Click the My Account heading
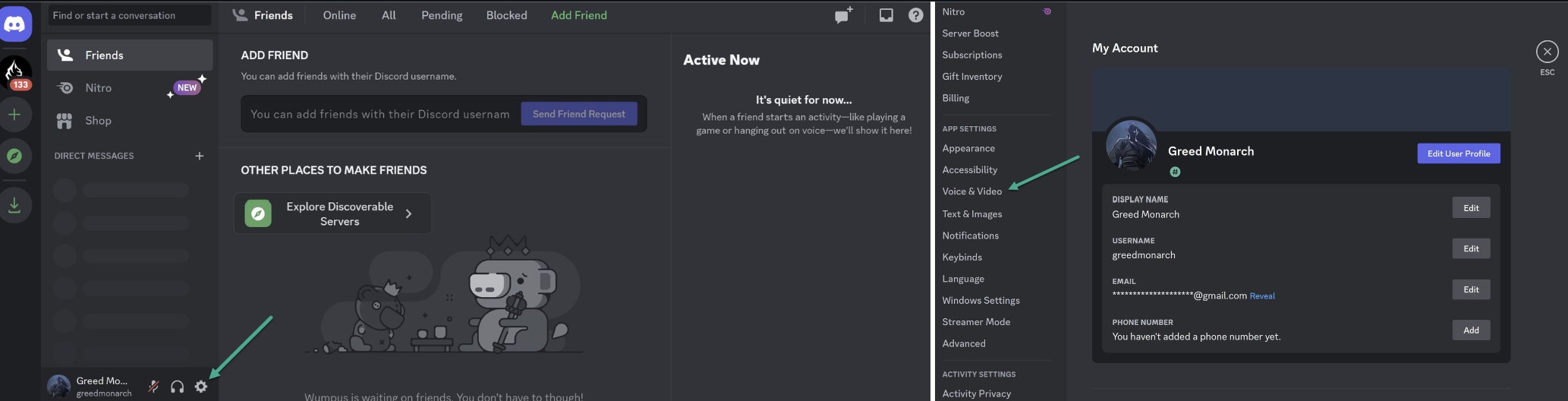The height and width of the screenshot is (401, 1568). tap(1125, 48)
